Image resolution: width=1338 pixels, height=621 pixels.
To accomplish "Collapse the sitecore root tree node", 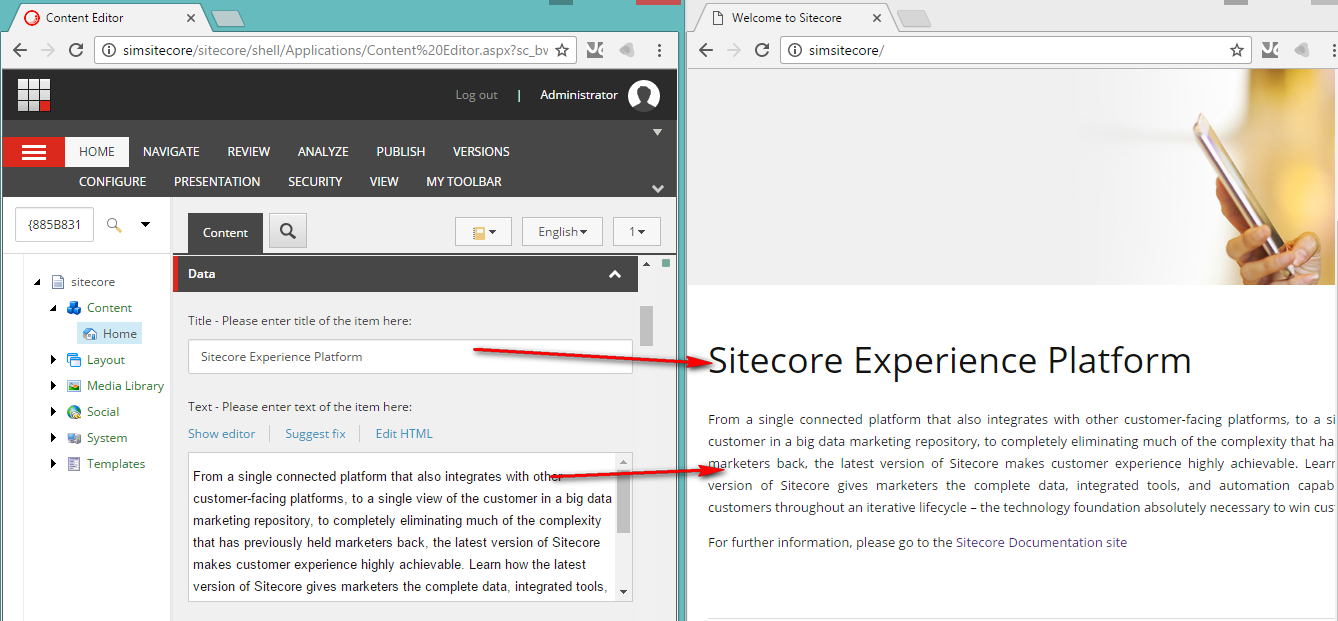I will [x=38, y=282].
